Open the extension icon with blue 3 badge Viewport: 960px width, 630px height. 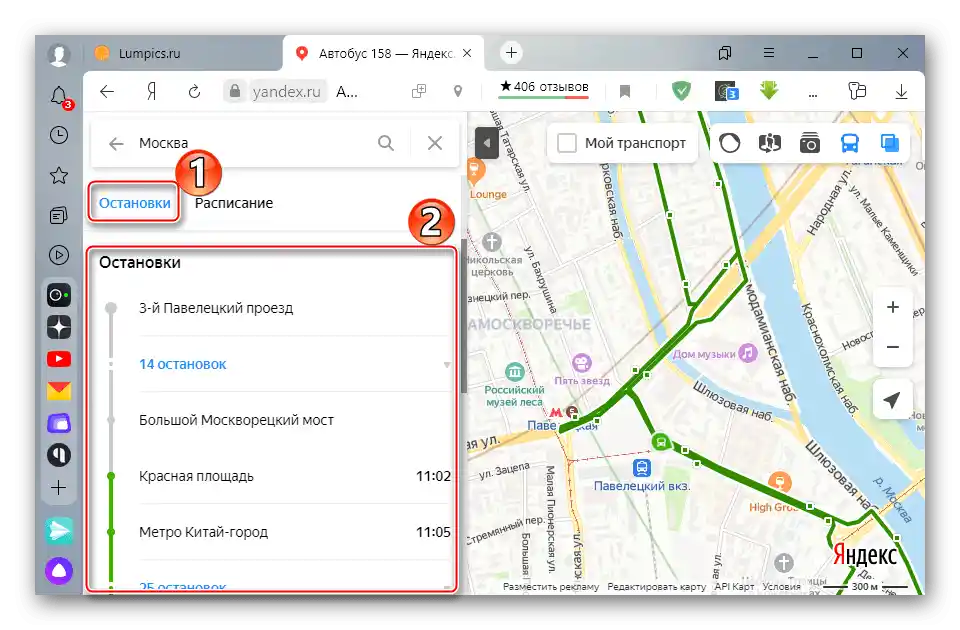[x=726, y=91]
